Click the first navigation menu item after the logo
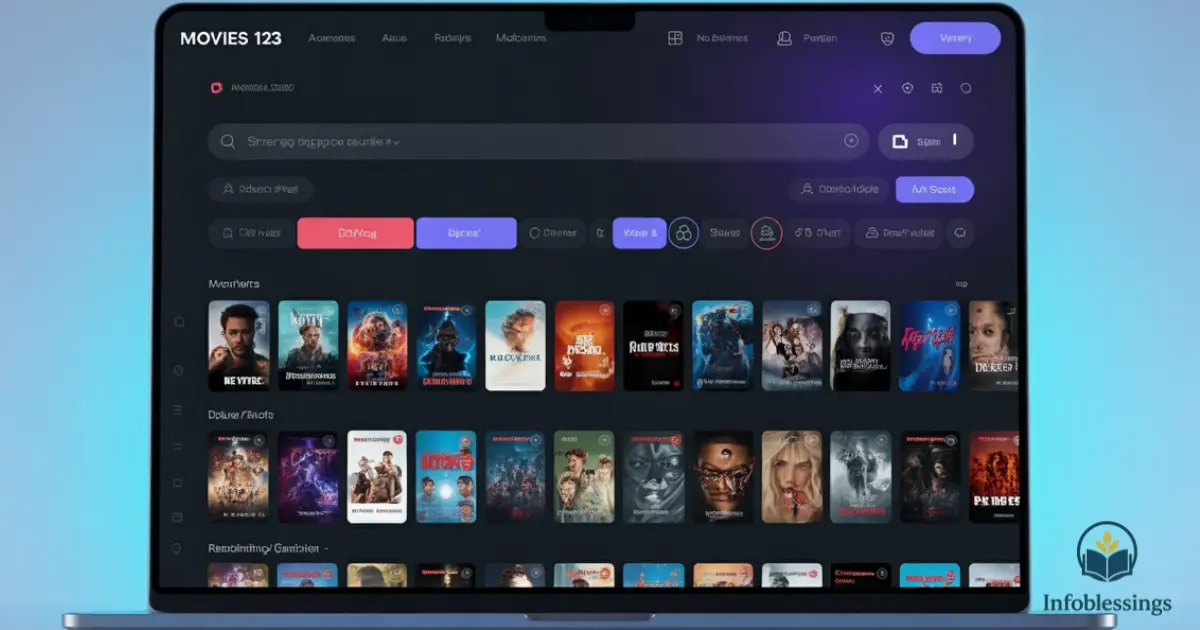Viewport: 1200px width, 630px height. click(332, 38)
